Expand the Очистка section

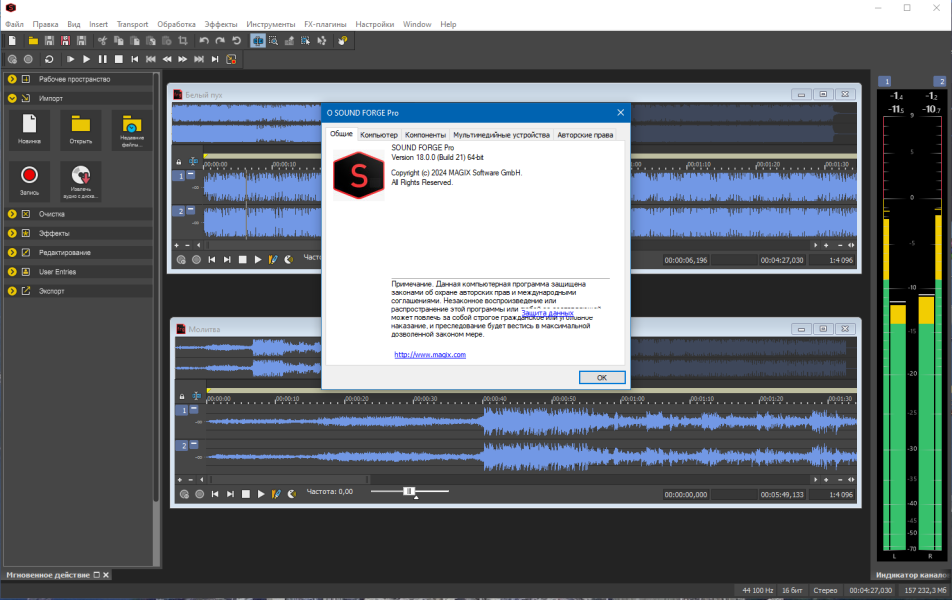click(12, 214)
